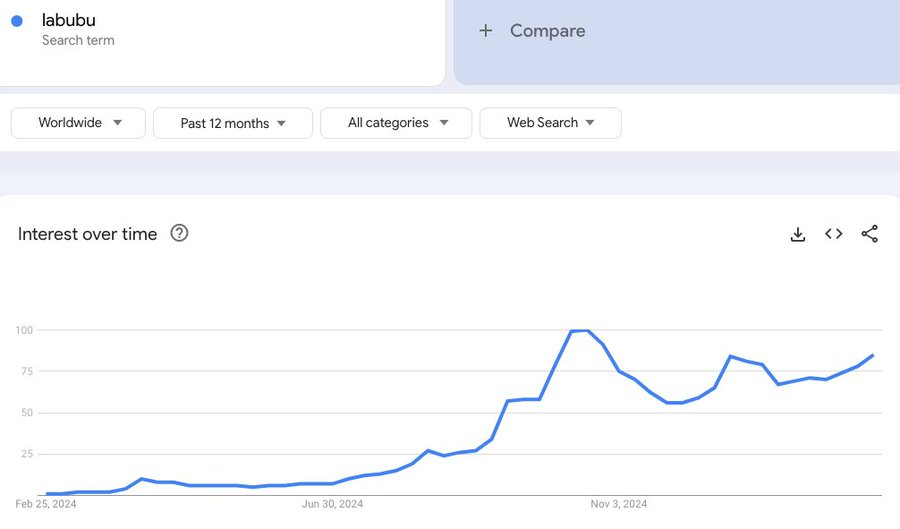The height and width of the screenshot is (529, 900).
Task: Click the Compare label text
Action: point(547,31)
